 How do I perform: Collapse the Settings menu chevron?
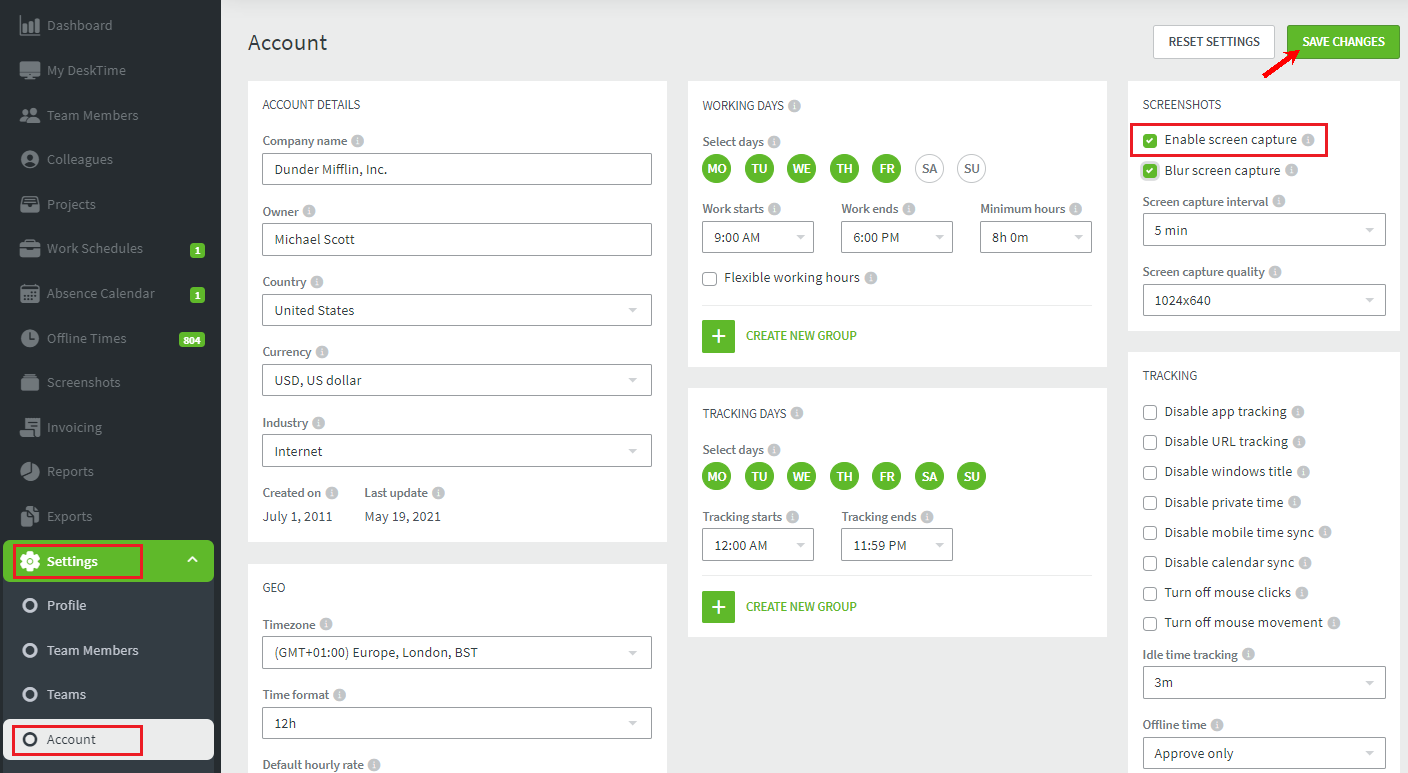(x=192, y=560)
